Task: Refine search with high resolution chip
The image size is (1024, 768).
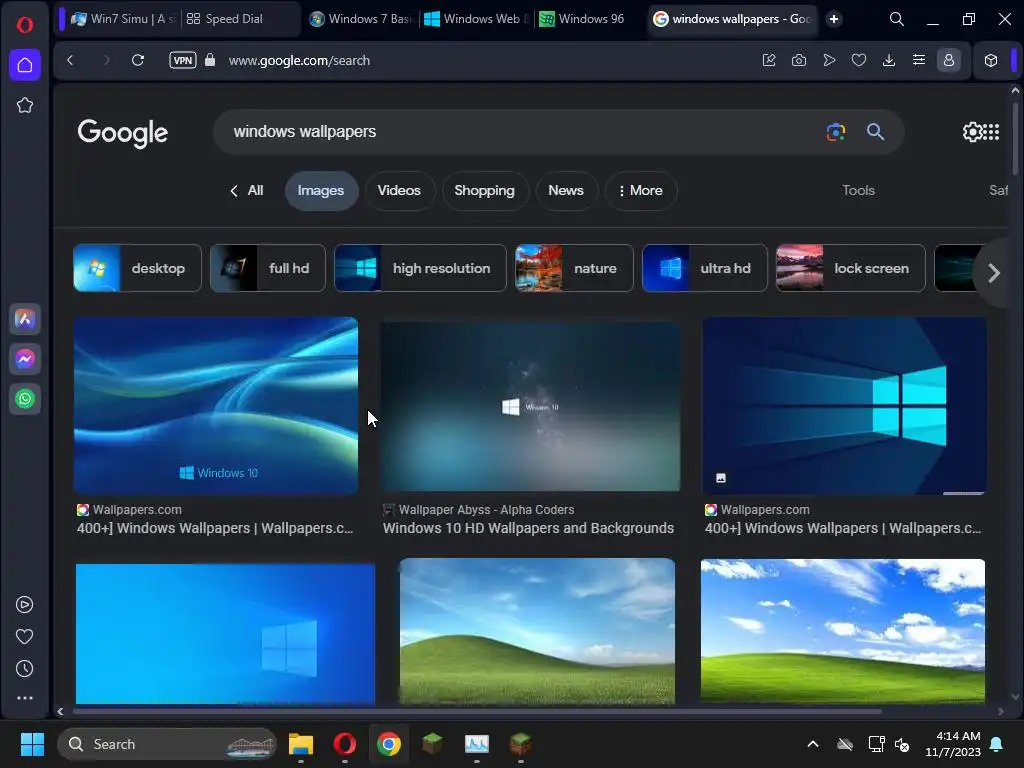Action: point(420,268)
